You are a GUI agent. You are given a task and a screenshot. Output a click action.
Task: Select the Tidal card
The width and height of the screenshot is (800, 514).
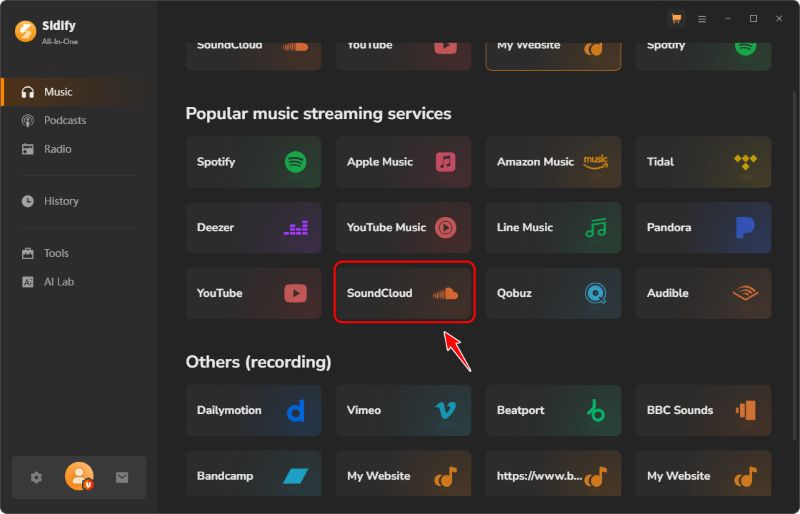(x=704, y=162)
